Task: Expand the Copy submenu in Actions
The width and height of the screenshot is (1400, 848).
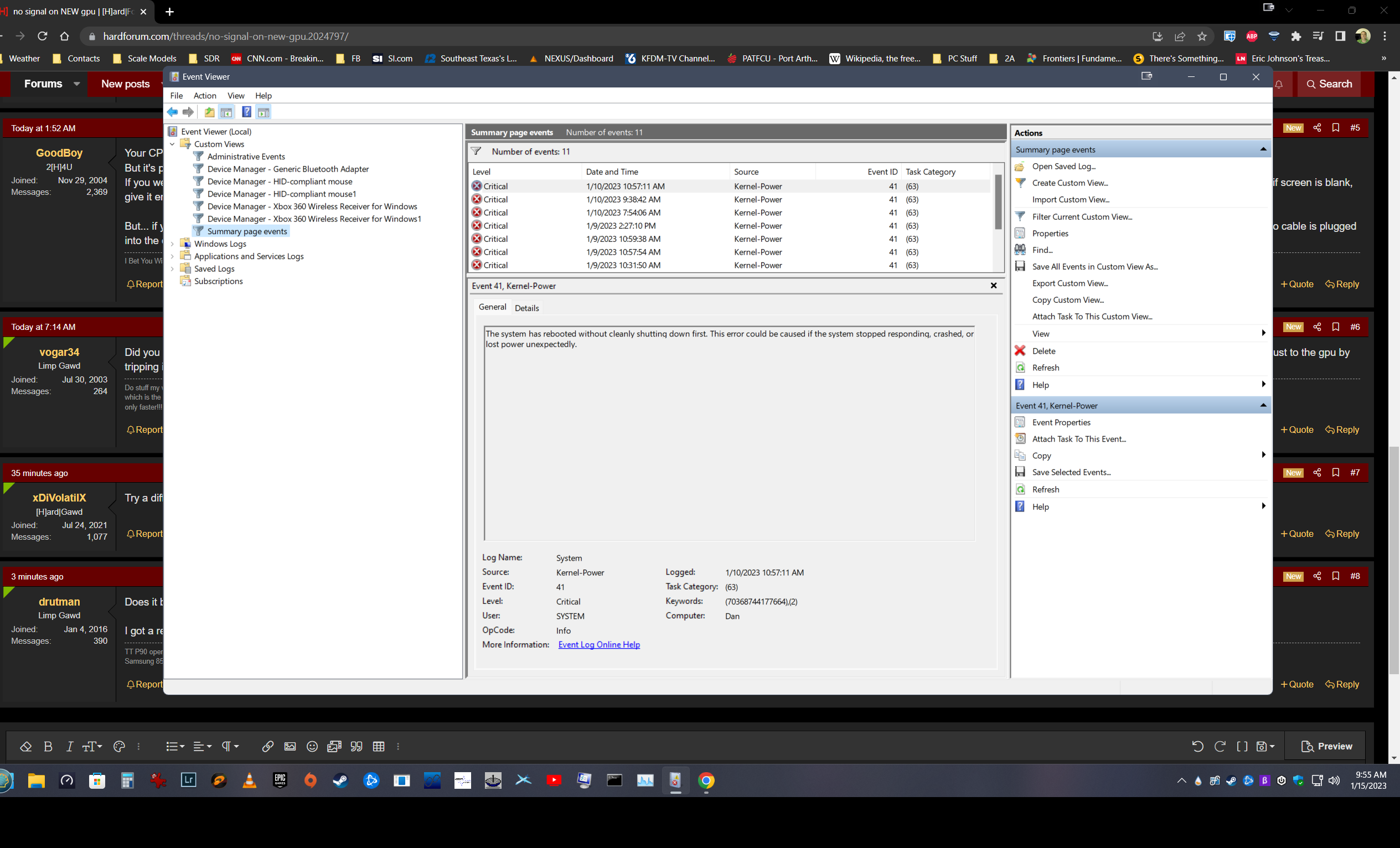Action: coord(1263,456)
